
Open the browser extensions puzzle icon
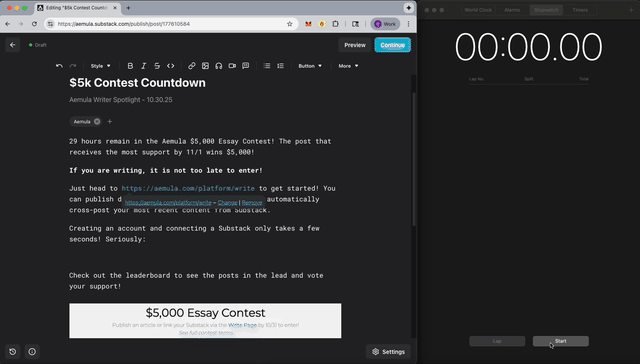(x=336, y=24)
